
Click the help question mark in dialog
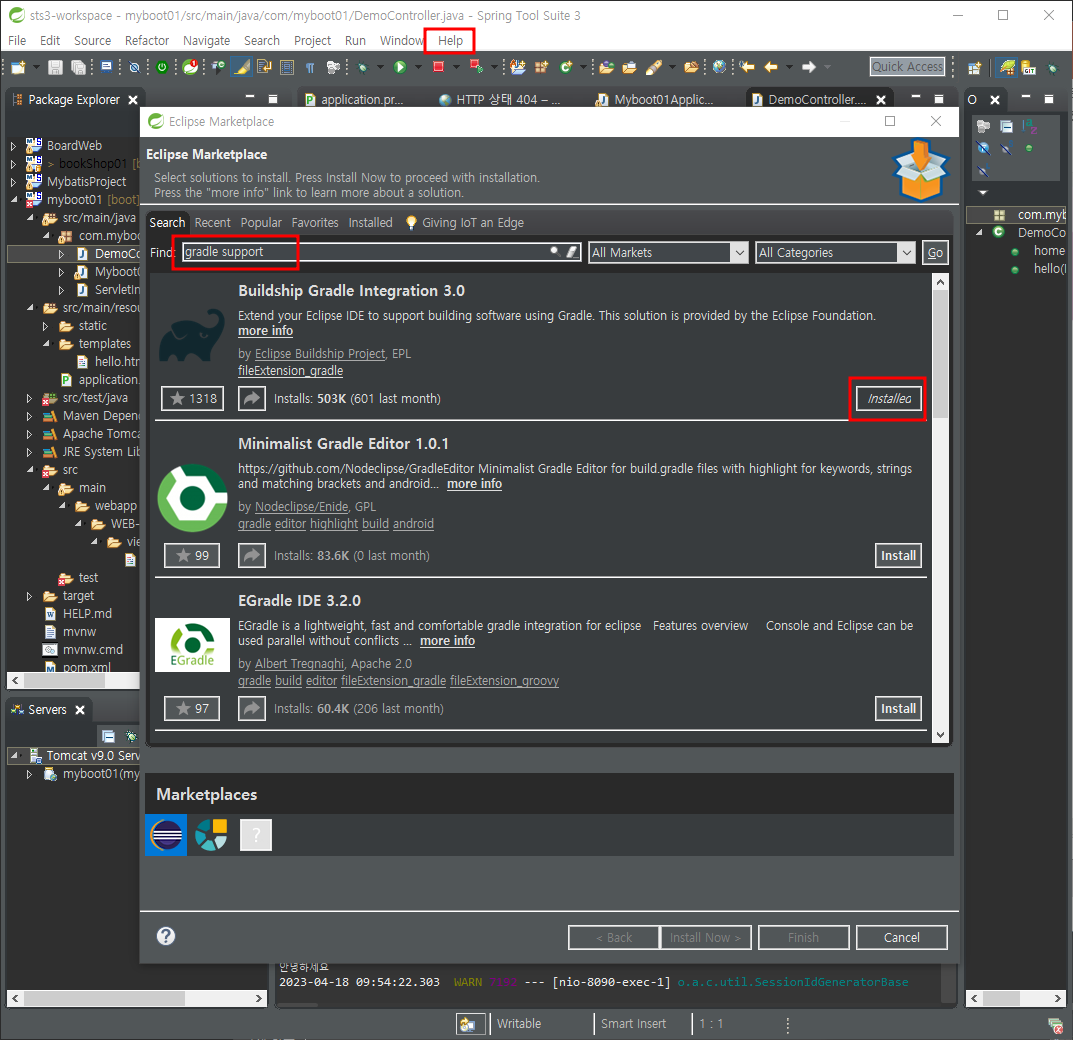[x=166, y=936]
